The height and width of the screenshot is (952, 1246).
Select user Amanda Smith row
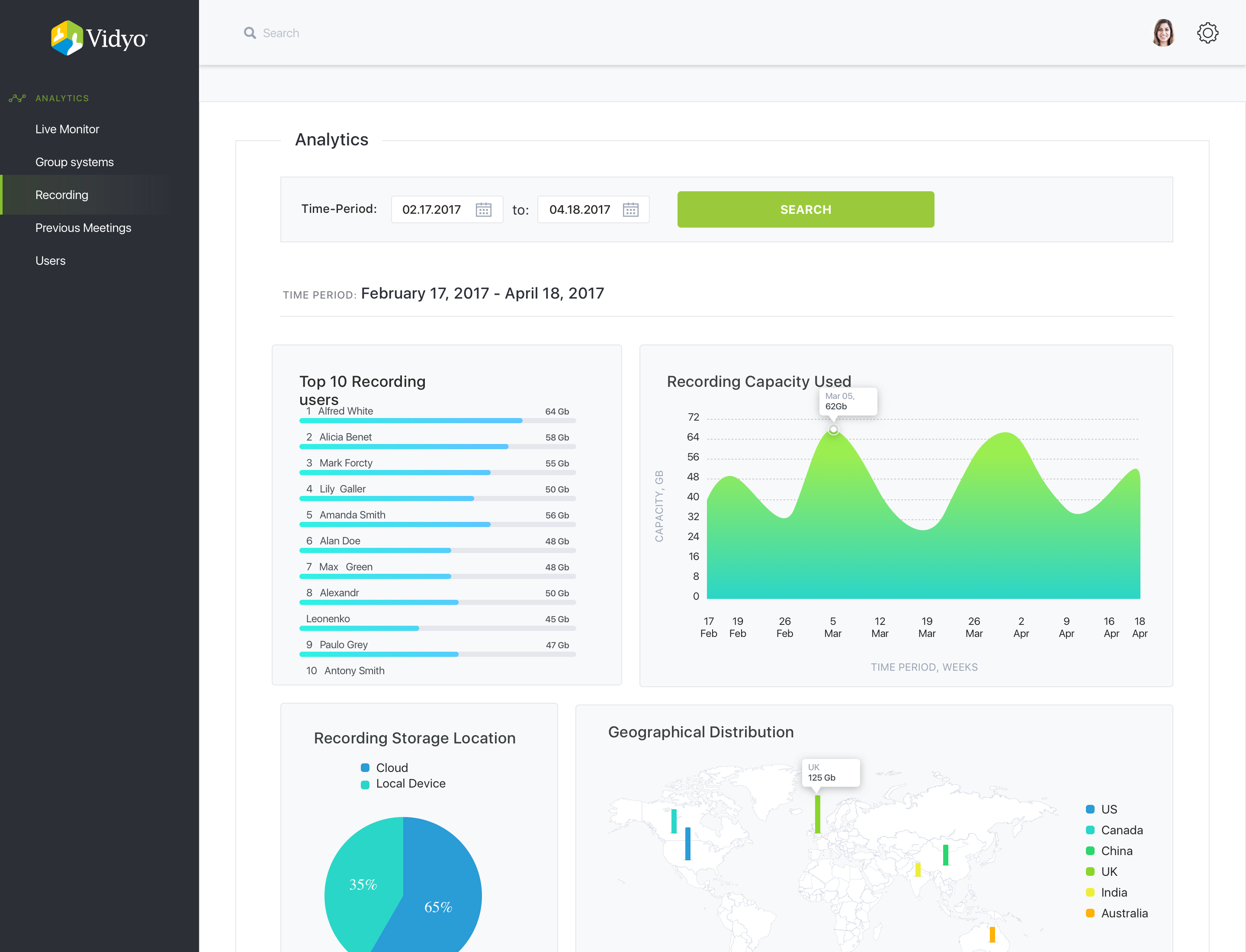coord(437,518)
